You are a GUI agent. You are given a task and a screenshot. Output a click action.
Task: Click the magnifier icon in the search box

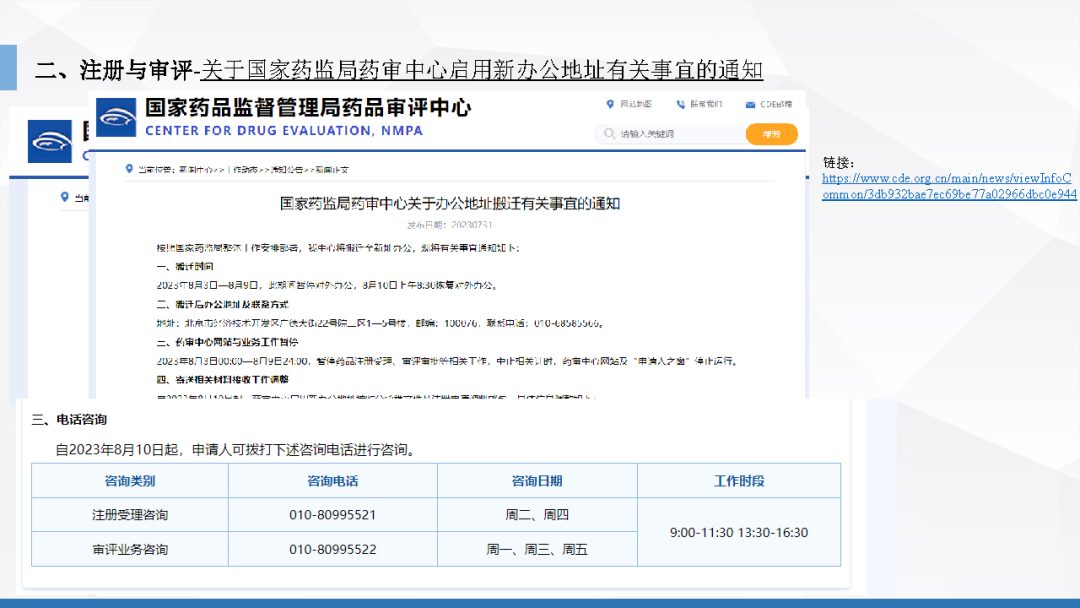[608, 134]
